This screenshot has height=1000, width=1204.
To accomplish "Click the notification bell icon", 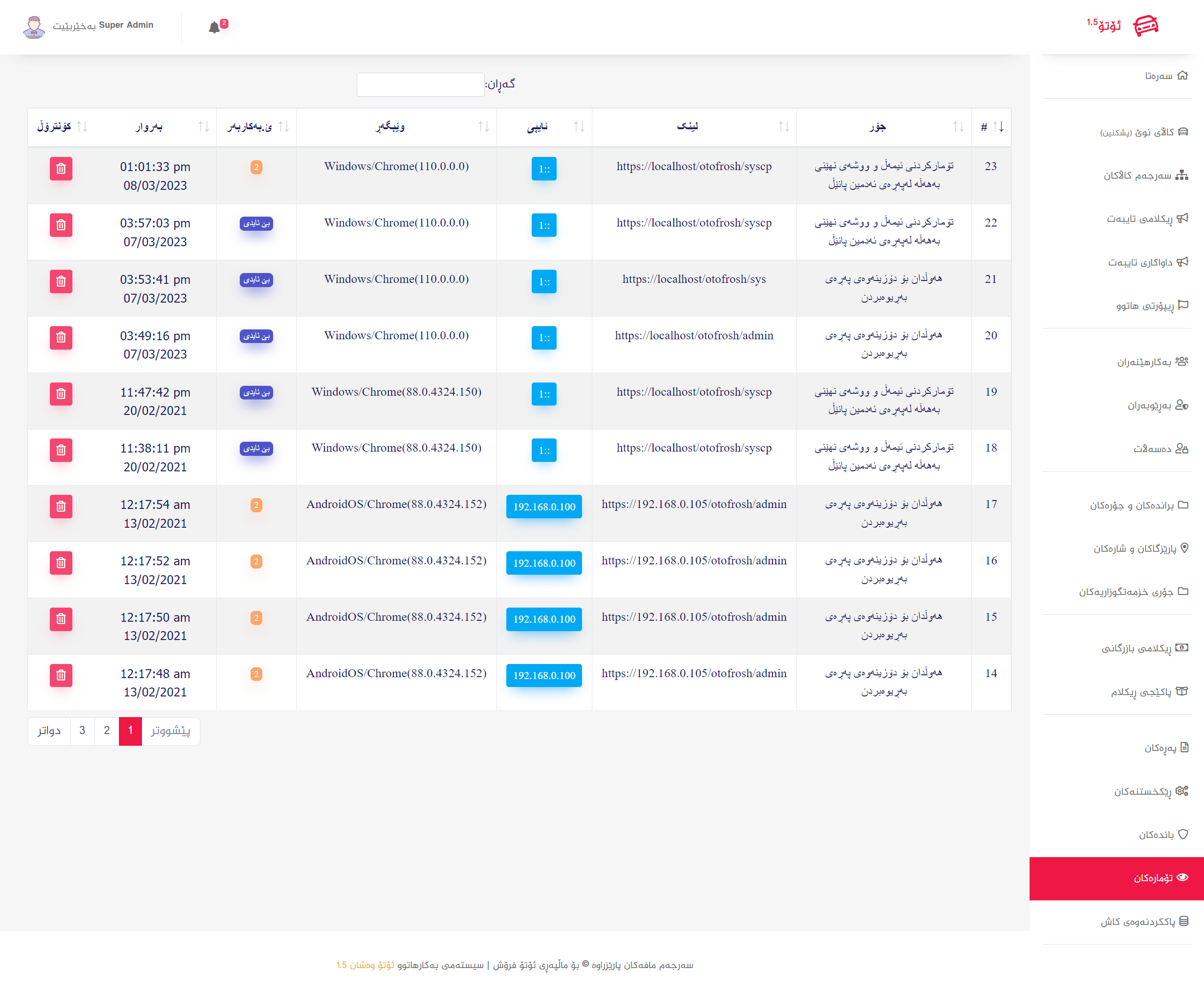I will (214, 27).
